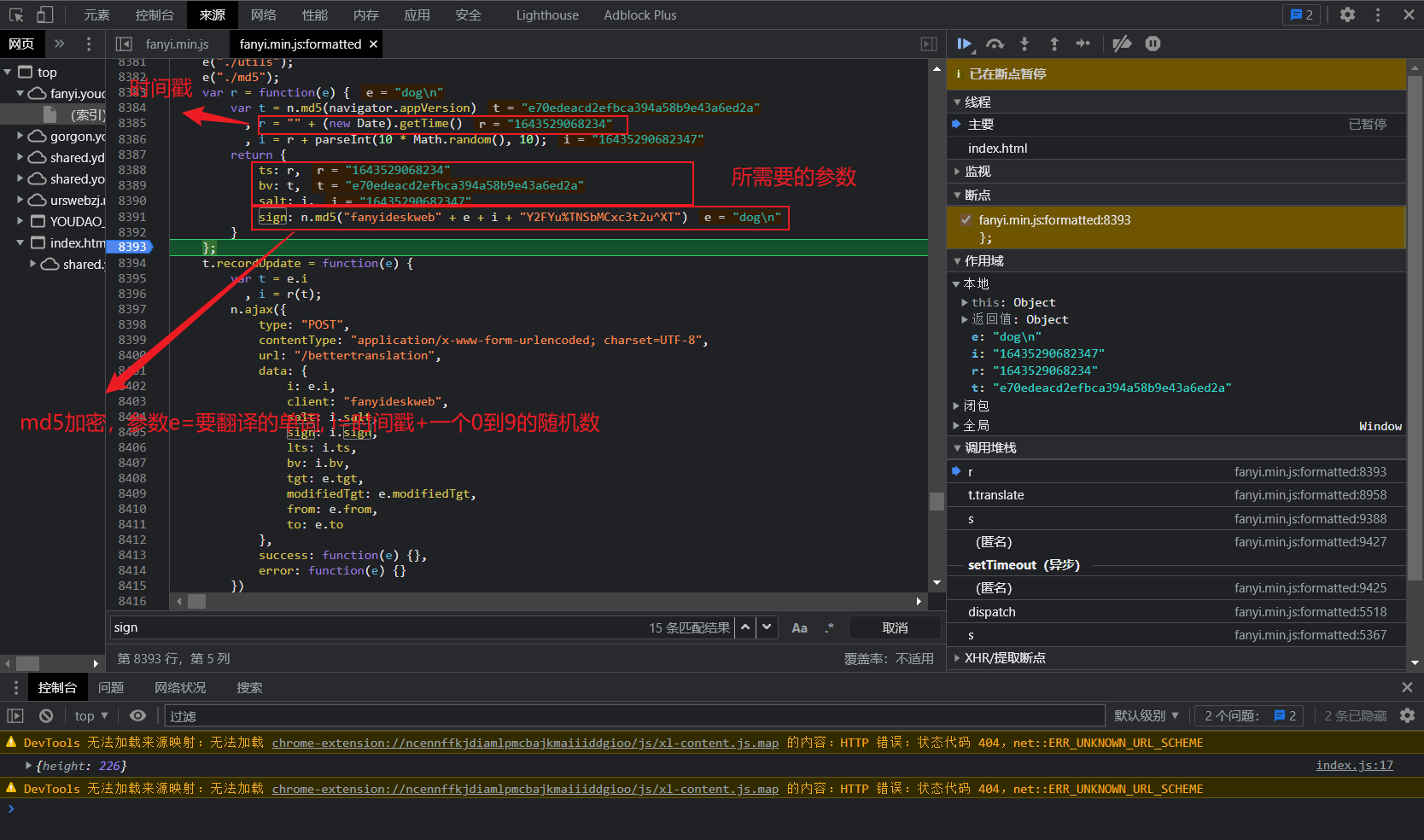Create live expression eye icon
The height and width of the screenshot is (840, 1424).
click(137, 715)
